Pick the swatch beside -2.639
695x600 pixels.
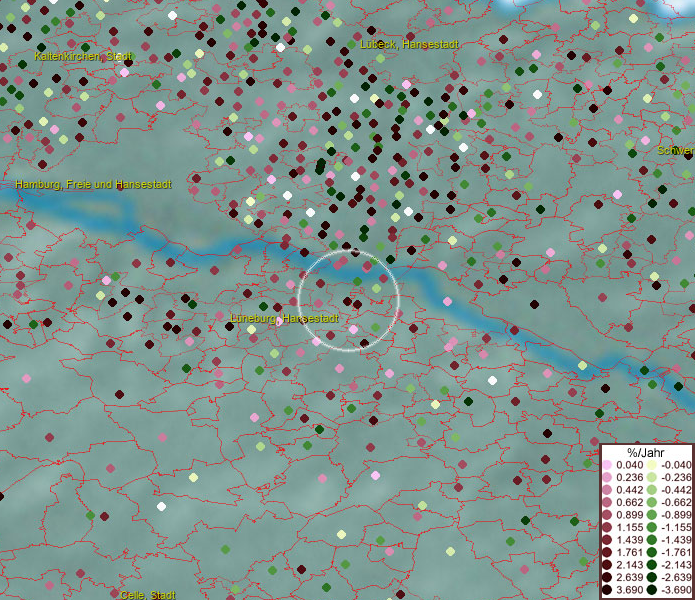tap(652, 577)
